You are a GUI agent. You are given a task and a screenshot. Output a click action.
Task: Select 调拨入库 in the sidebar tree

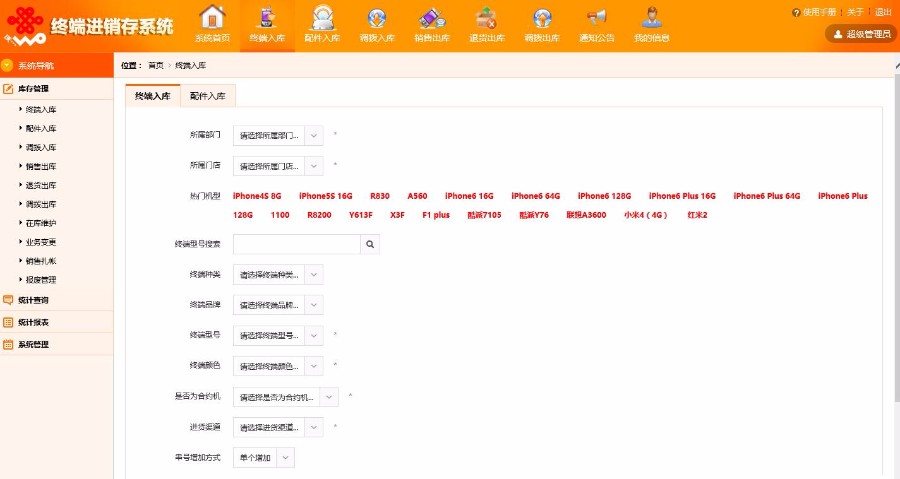(x=41, y=147)
